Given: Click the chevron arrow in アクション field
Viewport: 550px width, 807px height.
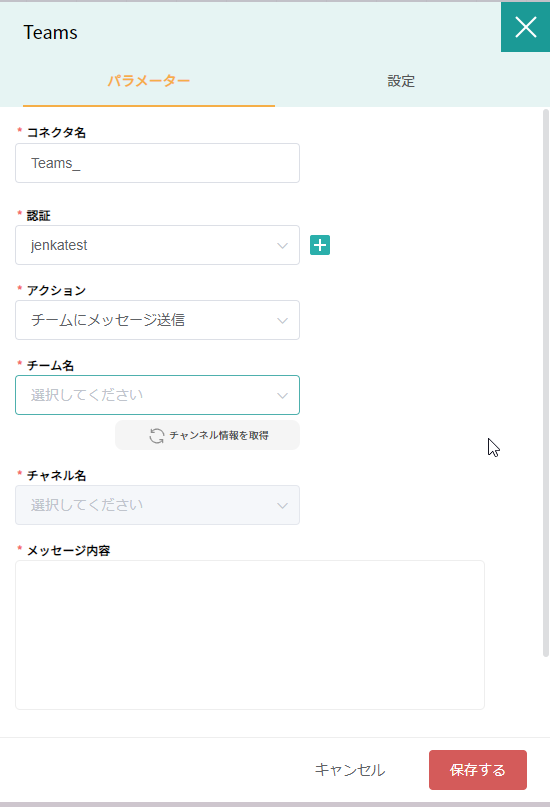Looking at the screenshot, I should click(x=282, y=321).
